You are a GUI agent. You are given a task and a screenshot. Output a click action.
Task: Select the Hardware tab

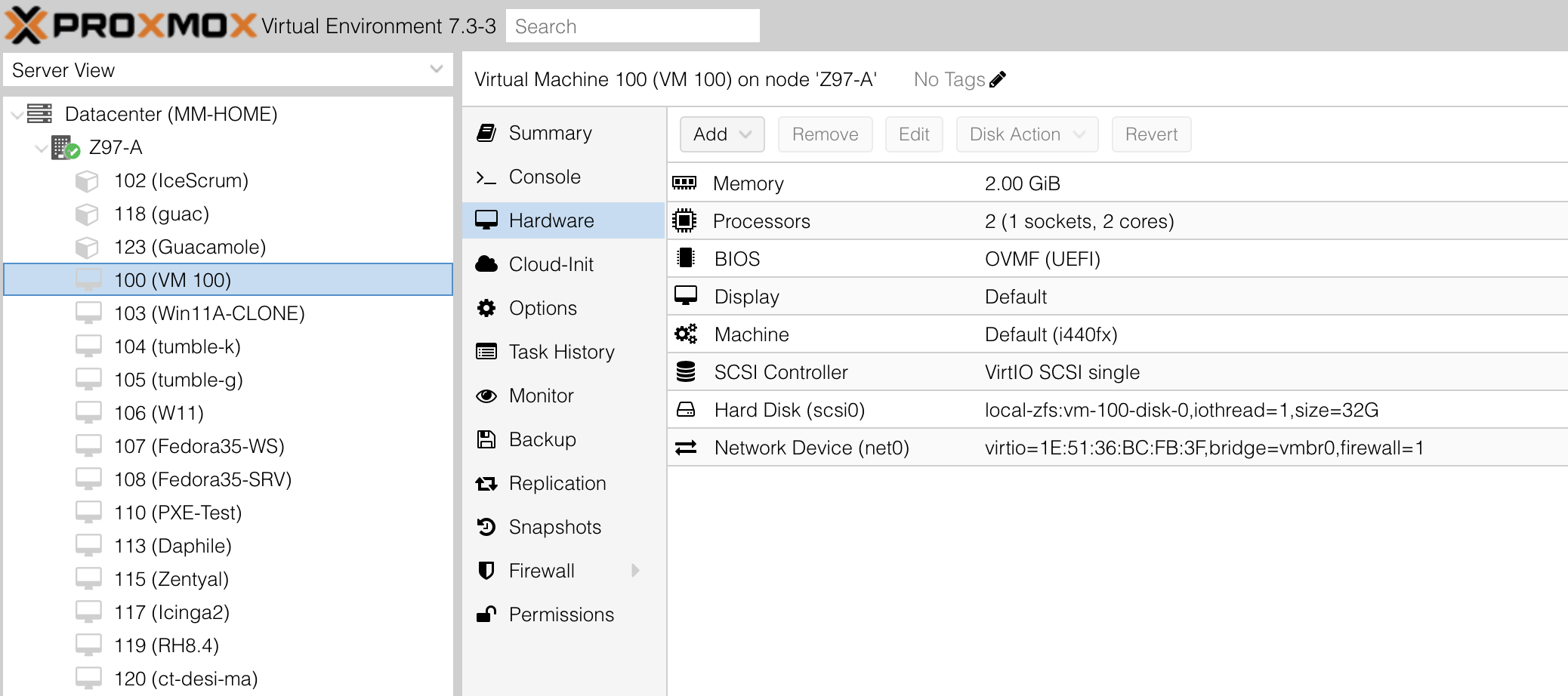(x=563, y=220)
